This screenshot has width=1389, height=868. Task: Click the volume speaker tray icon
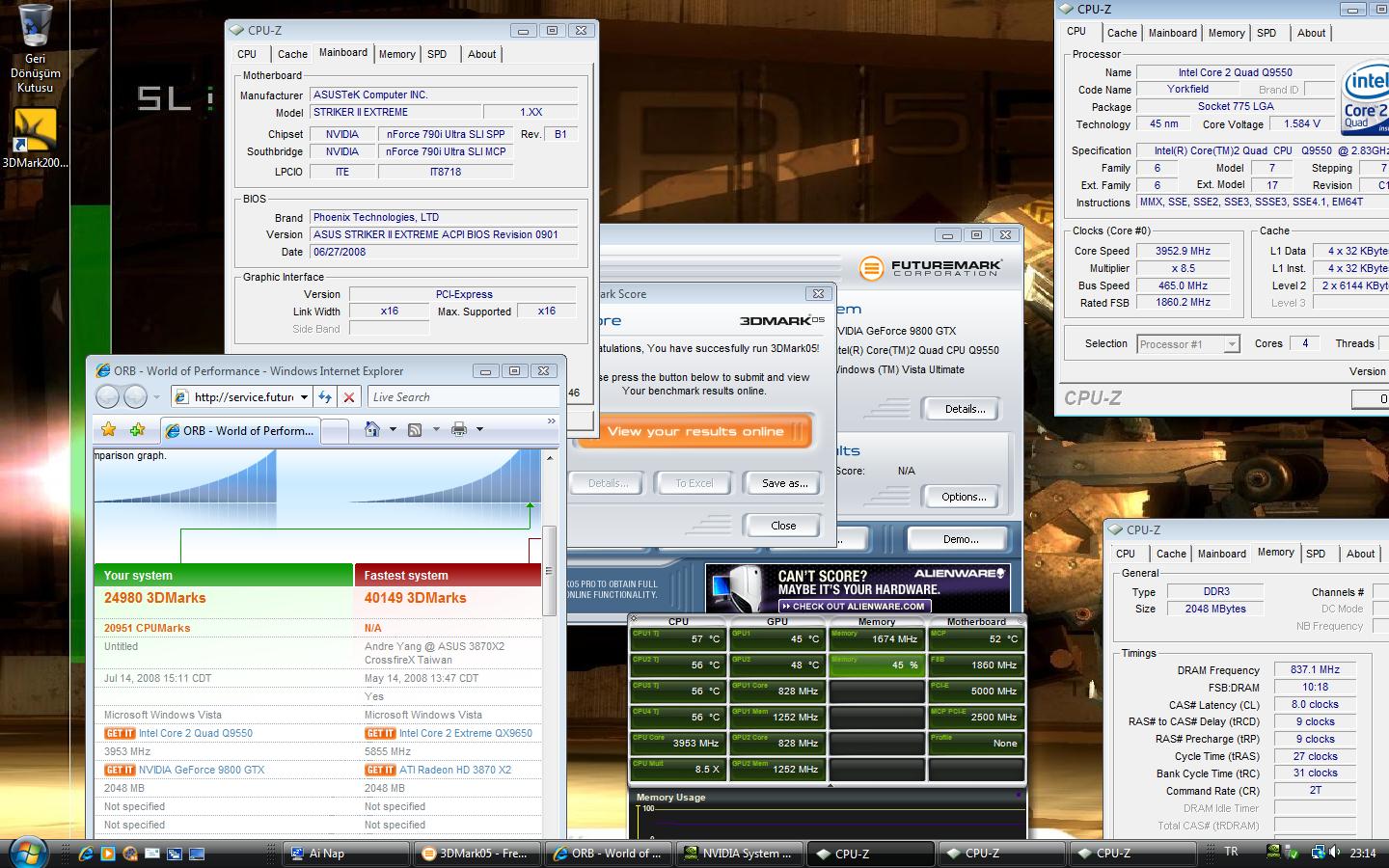1335,853
